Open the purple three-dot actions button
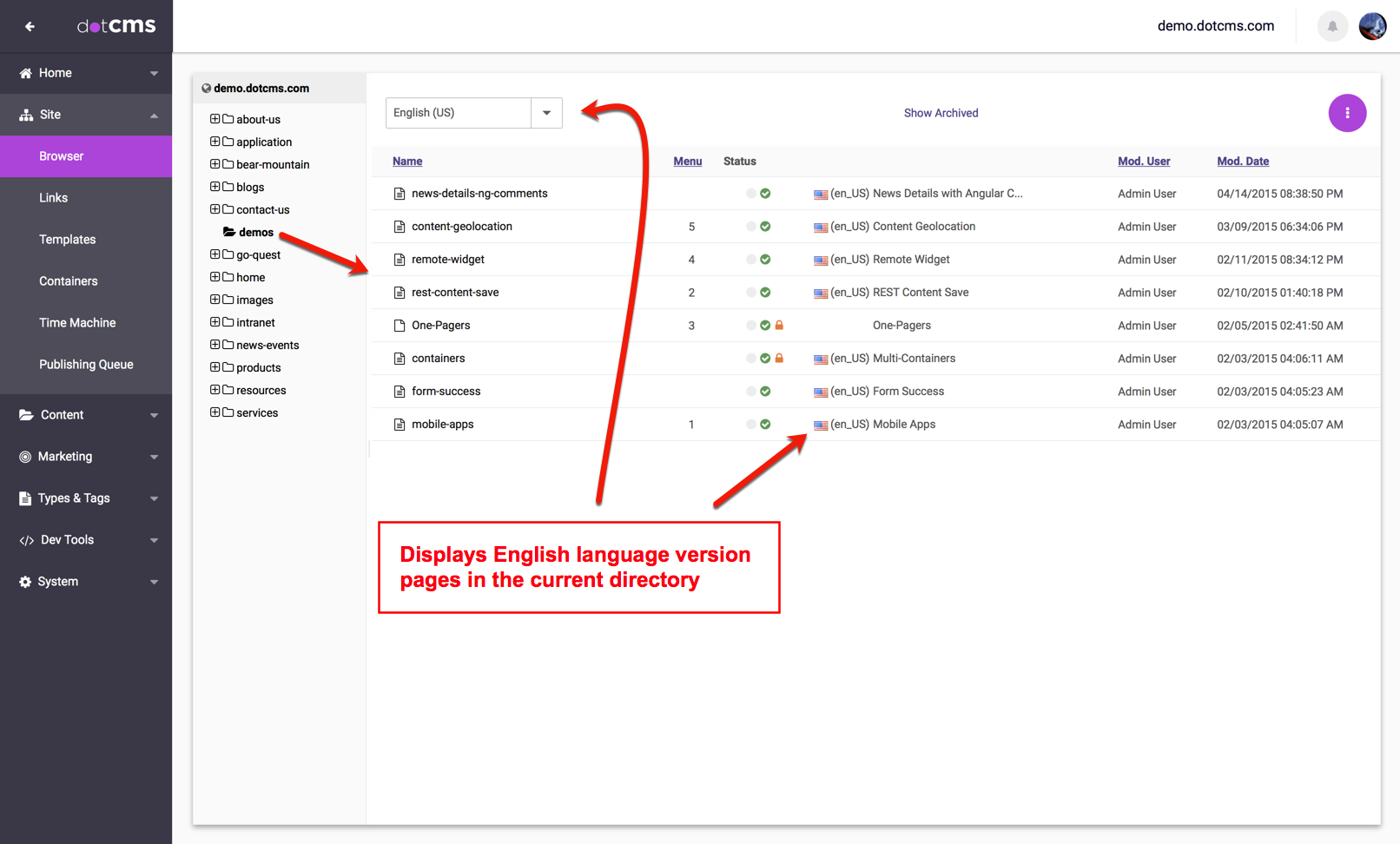The image size is (1400, 844). click(x=1347, y=113)
